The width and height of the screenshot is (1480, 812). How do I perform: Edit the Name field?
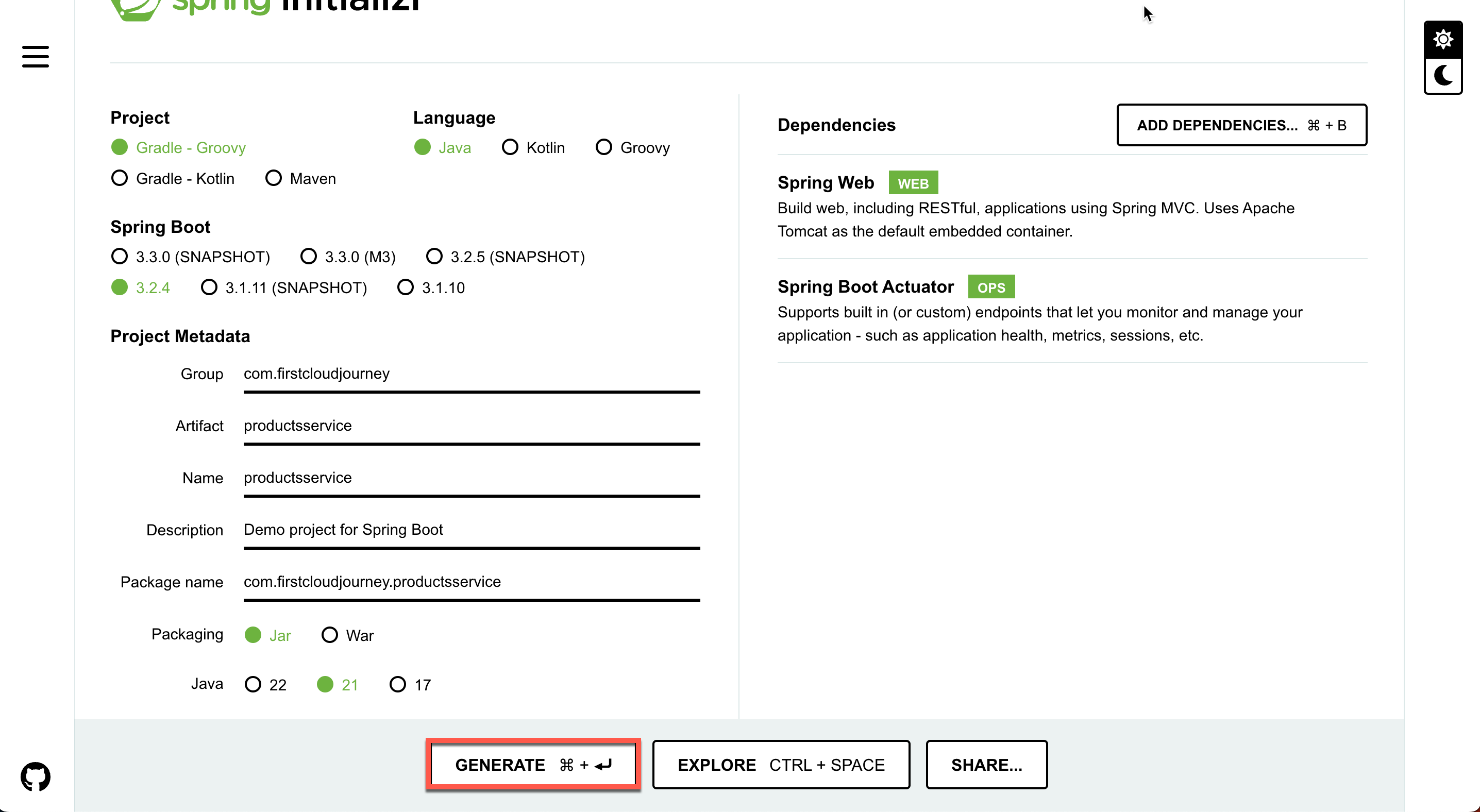point(472,478)
